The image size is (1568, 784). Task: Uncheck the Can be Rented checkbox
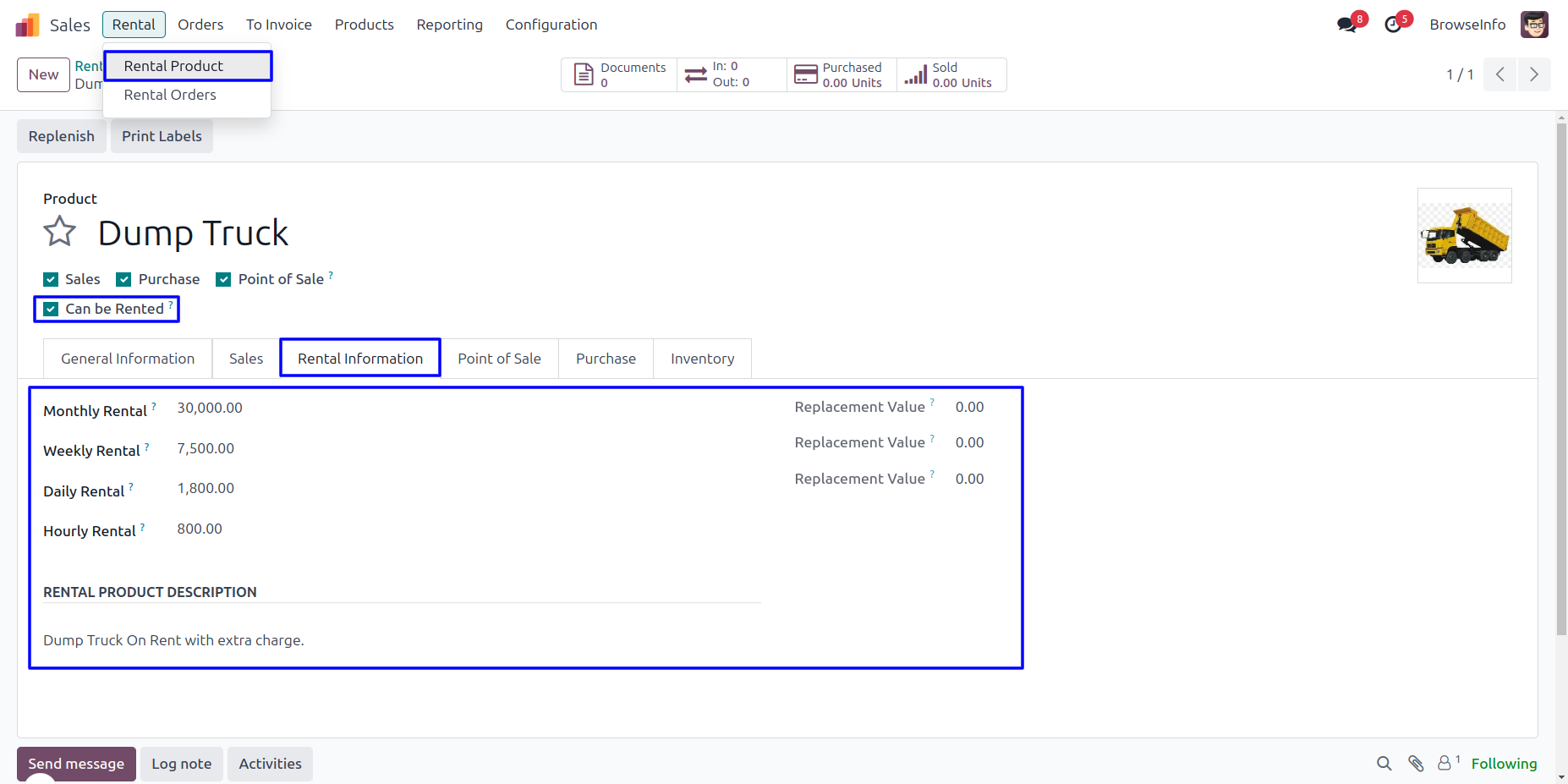click(x=52, y=310)
